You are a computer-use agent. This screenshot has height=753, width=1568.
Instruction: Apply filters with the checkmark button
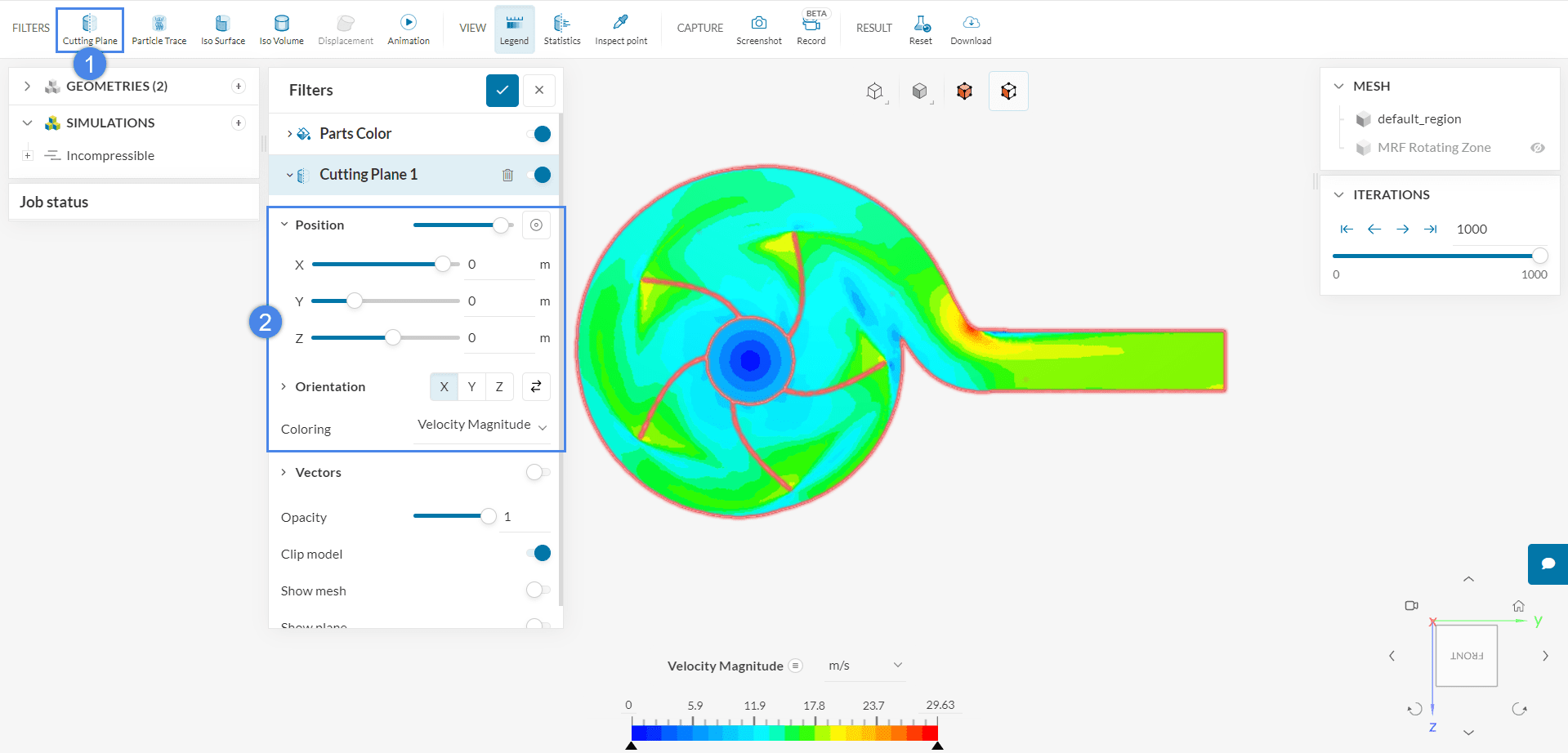pos(502,90)
